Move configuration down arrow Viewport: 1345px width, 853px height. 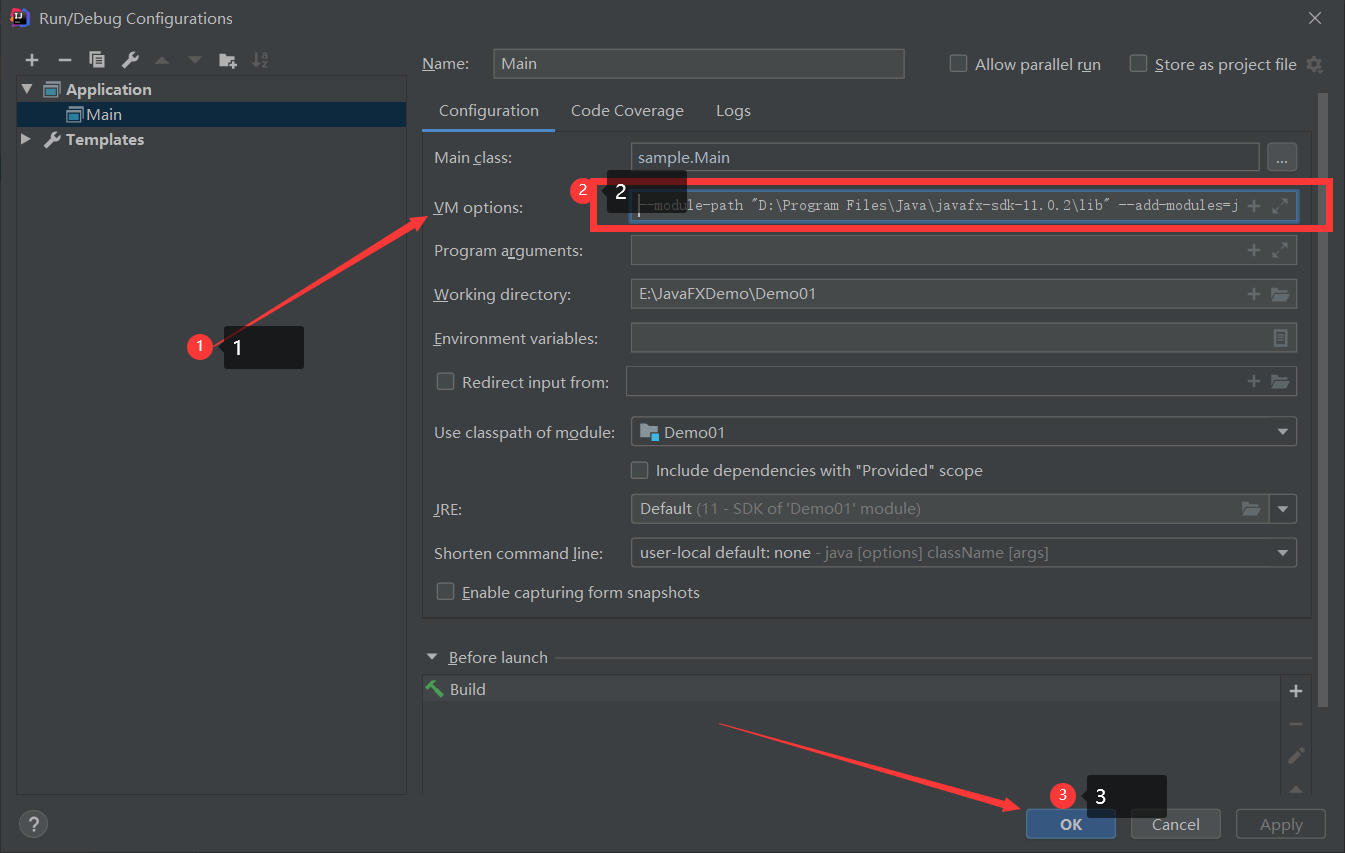(x=194, y=60)
